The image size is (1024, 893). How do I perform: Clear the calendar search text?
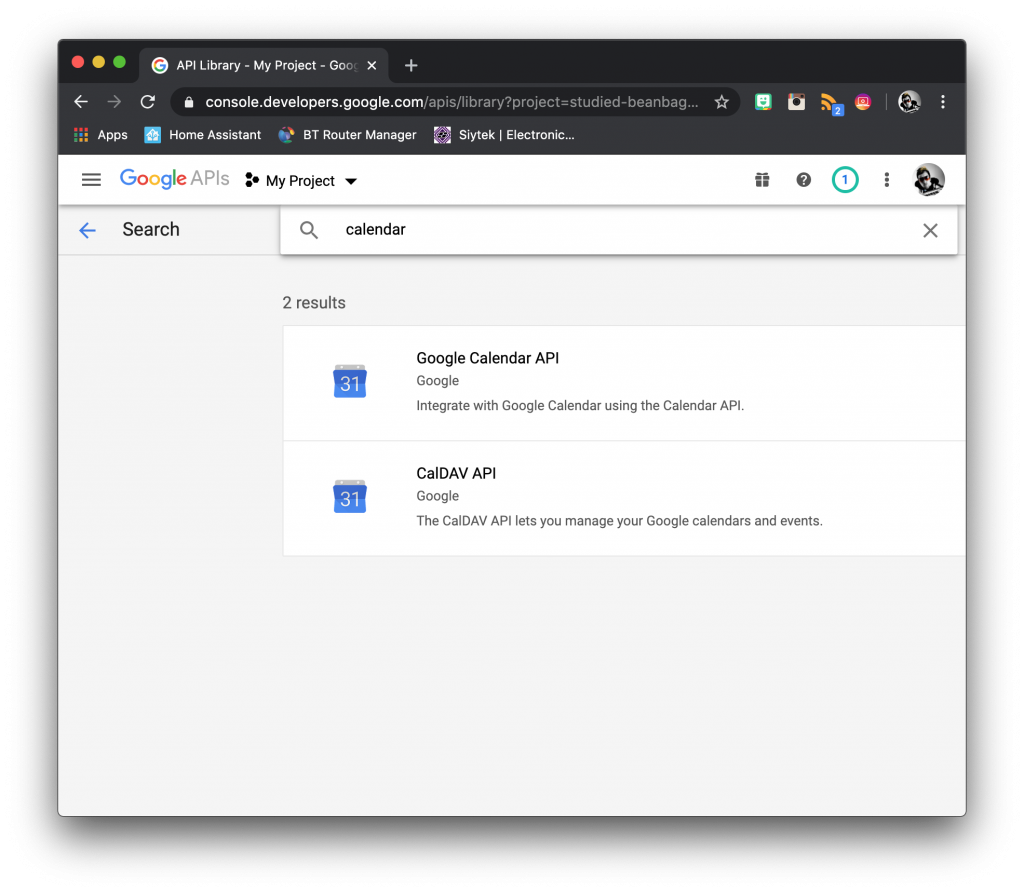point(930,230)
